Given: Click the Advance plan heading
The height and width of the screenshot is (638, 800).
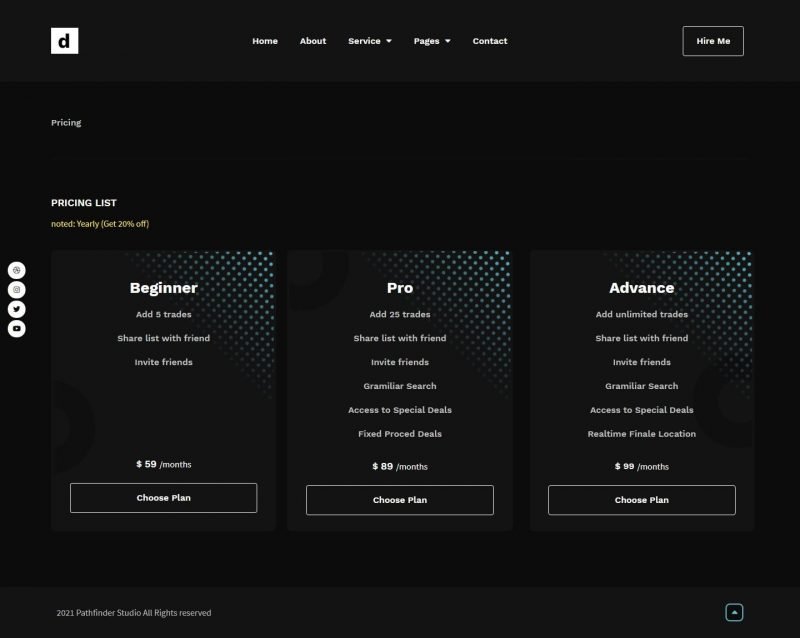Looking at the screenshot, I should click(642, 288).
